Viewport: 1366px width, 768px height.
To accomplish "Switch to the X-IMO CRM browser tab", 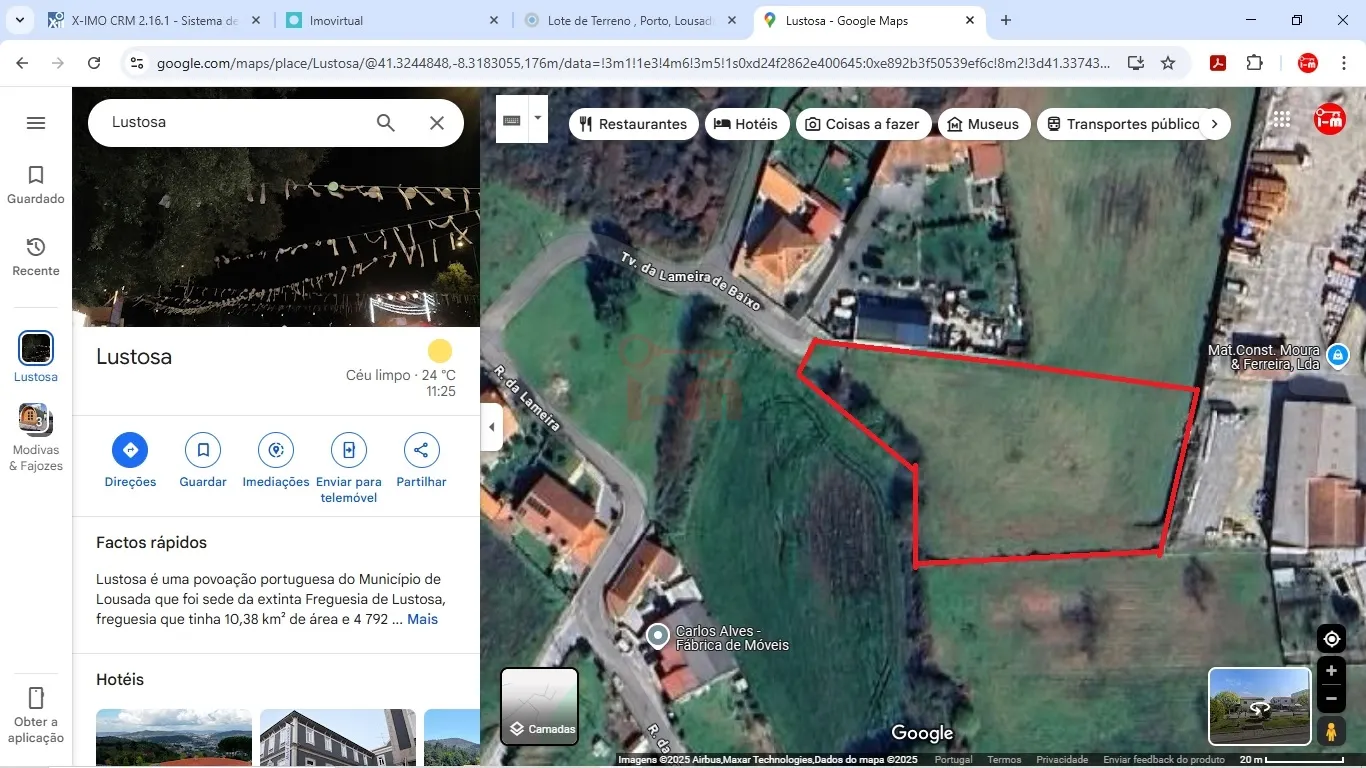I will pyautogui.click(x=155, y=20).
